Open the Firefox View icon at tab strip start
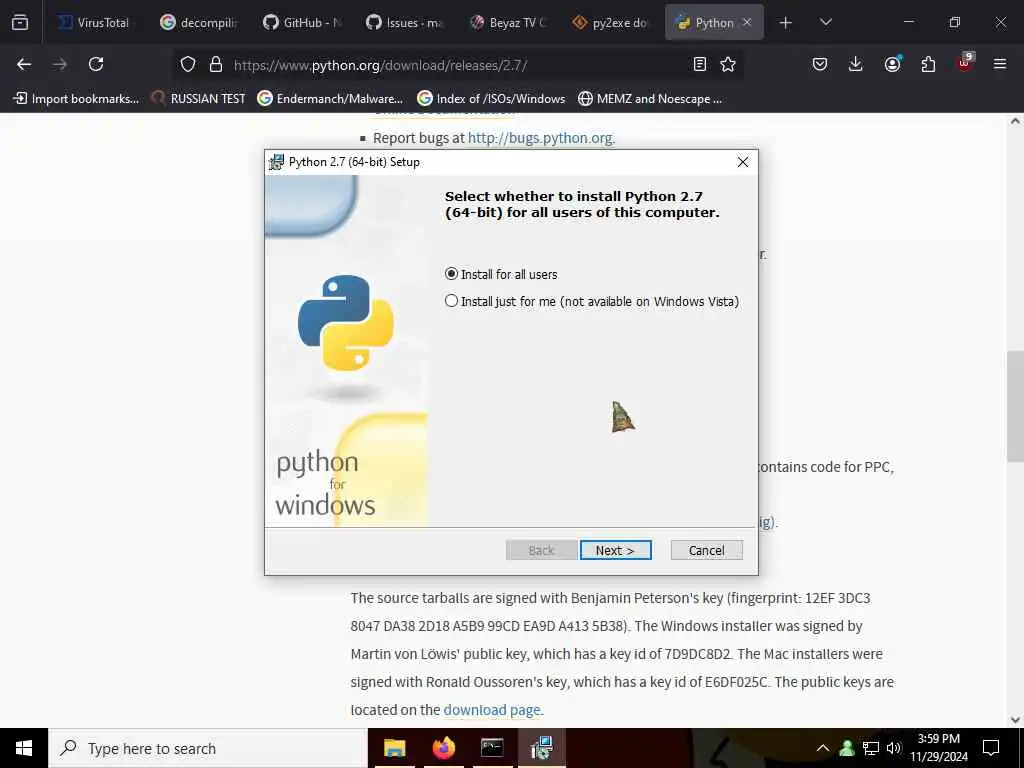 click(x=20, y=22)
